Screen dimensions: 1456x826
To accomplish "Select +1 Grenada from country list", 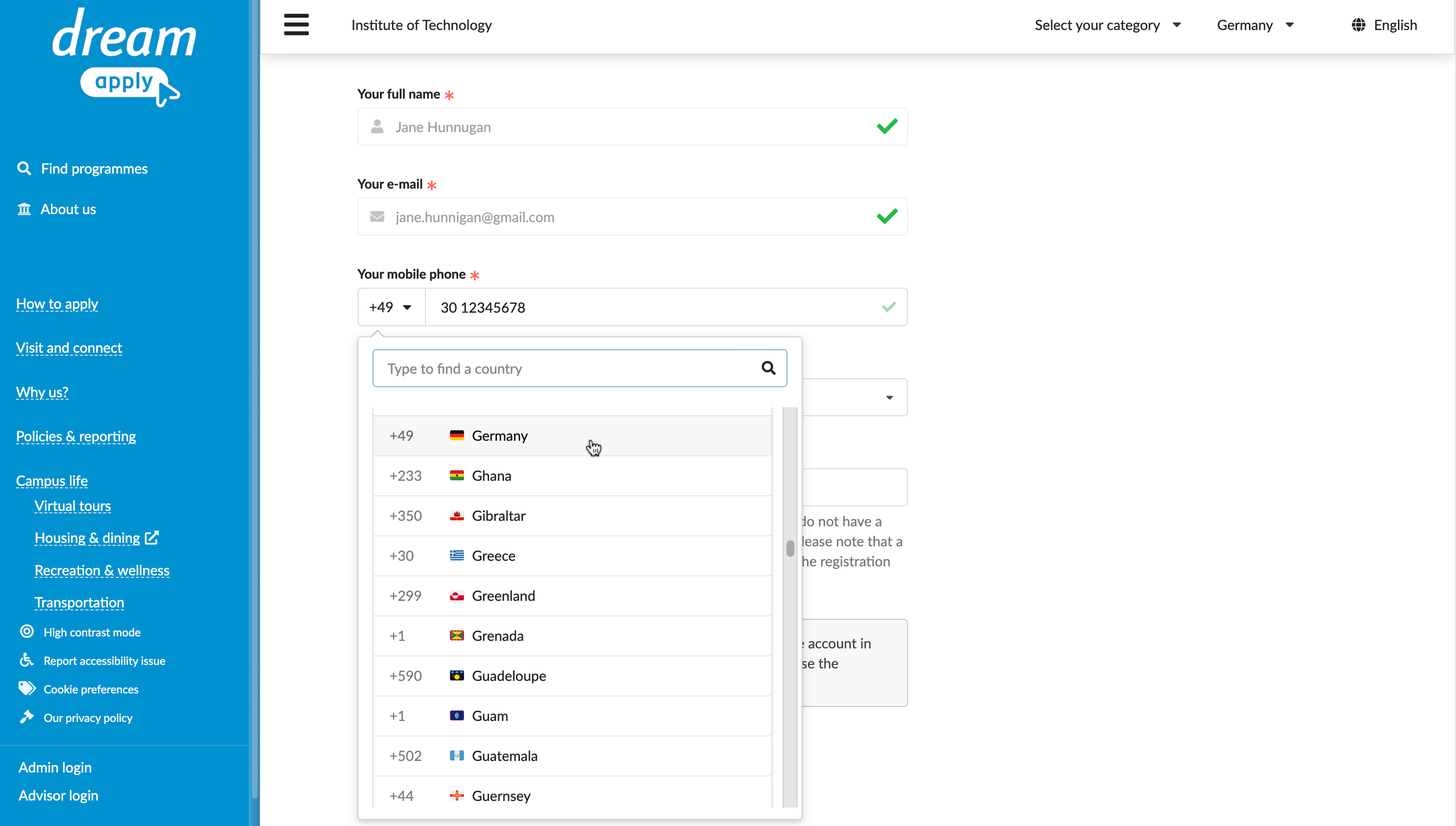I will [x=571, y=636].
